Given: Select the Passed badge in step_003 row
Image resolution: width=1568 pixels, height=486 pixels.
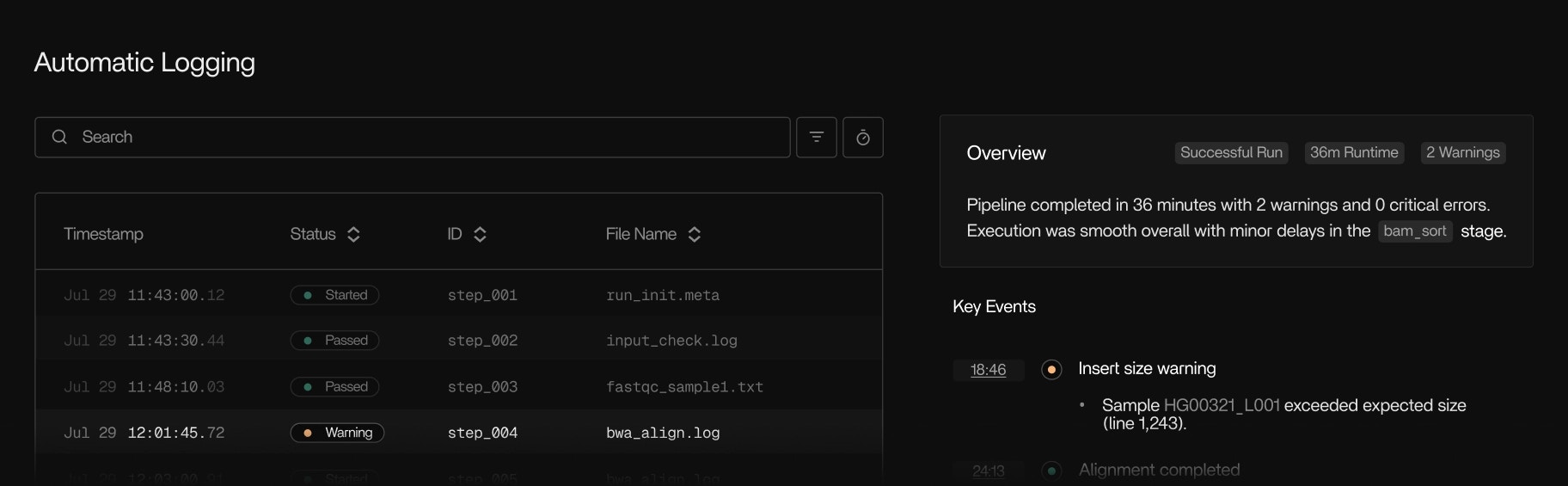Looking at the screenshot, I should [334, 387].
